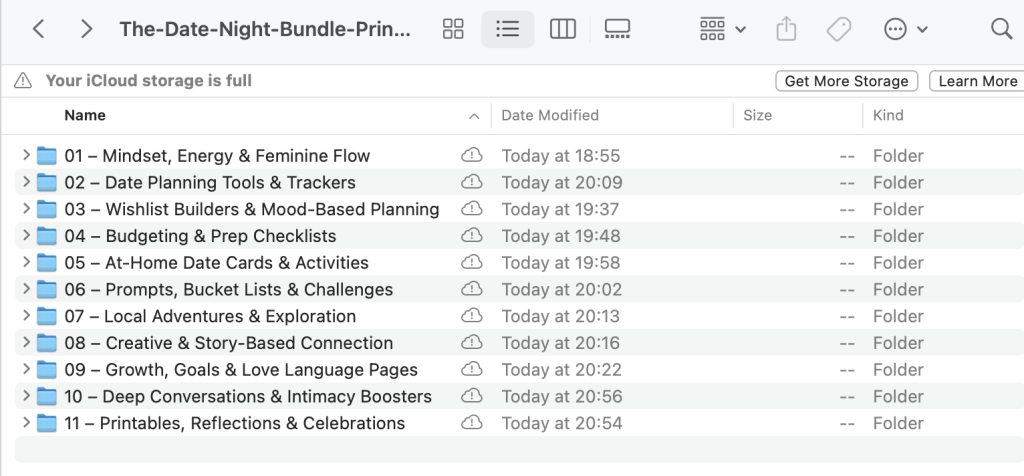Click the Learn More button
The image size is (1024, 476).
[x=977, y=81]
